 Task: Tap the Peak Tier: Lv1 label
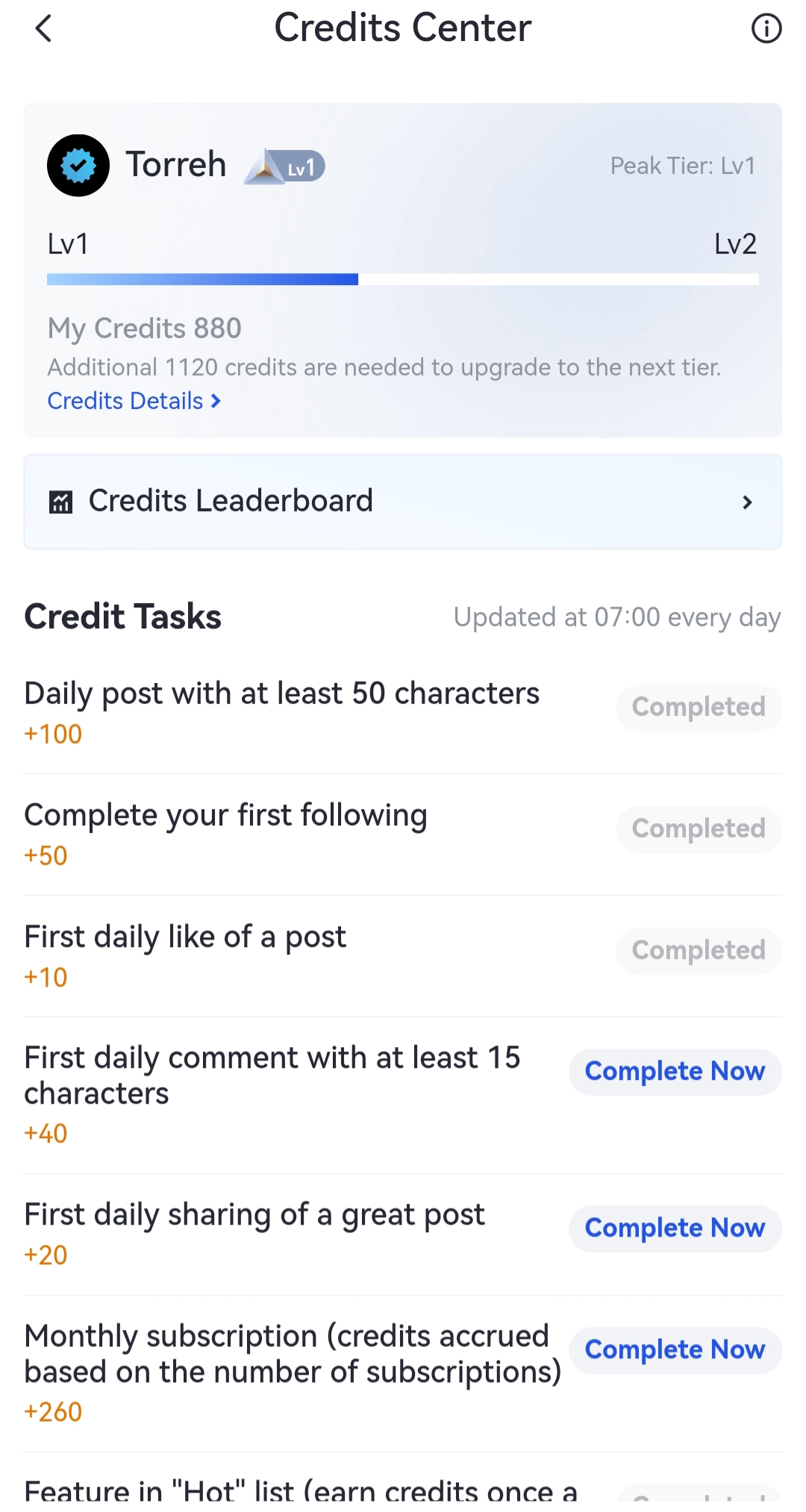coord(683,166)
